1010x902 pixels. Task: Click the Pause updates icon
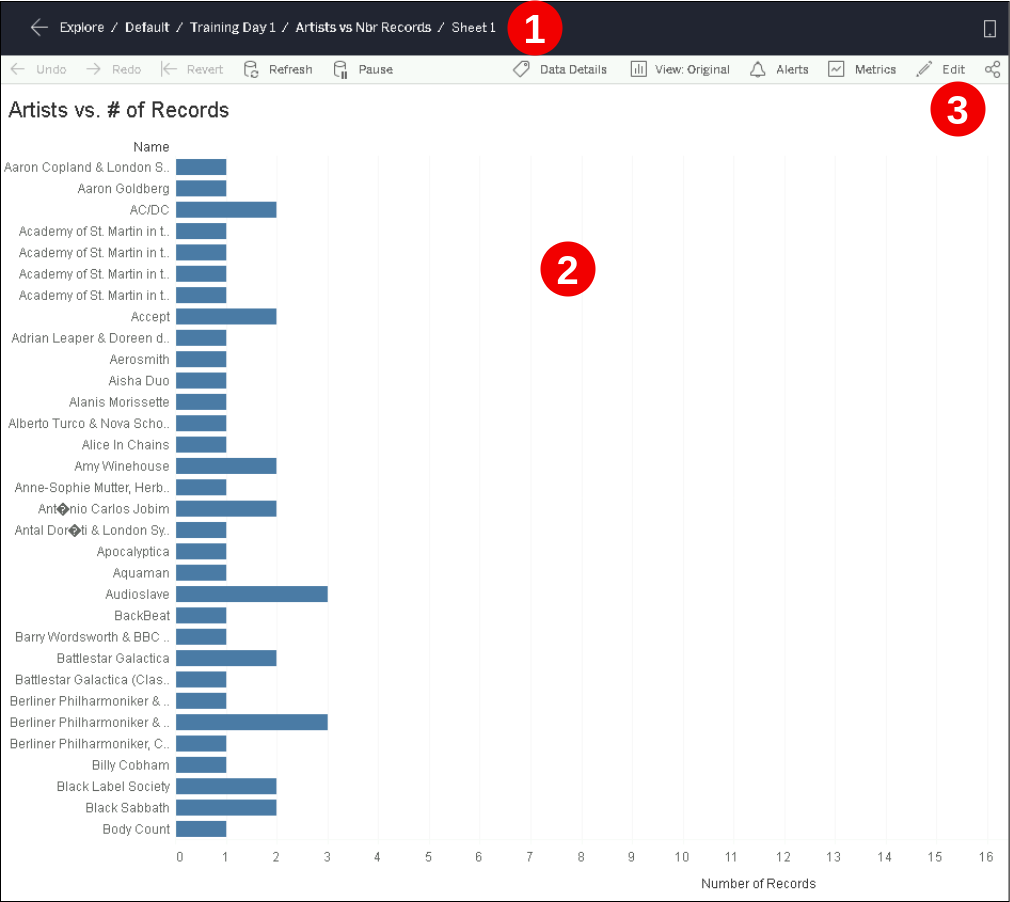(x=341, y=70)
